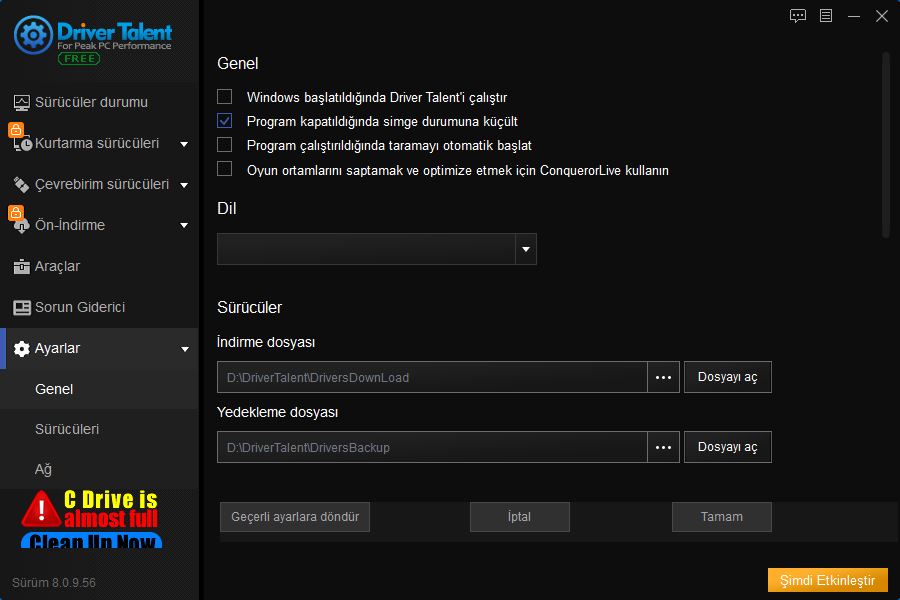This screenshot has height=600, width=900.
Task: Click the FREE badge under the logo
Action: coord(79,59)
